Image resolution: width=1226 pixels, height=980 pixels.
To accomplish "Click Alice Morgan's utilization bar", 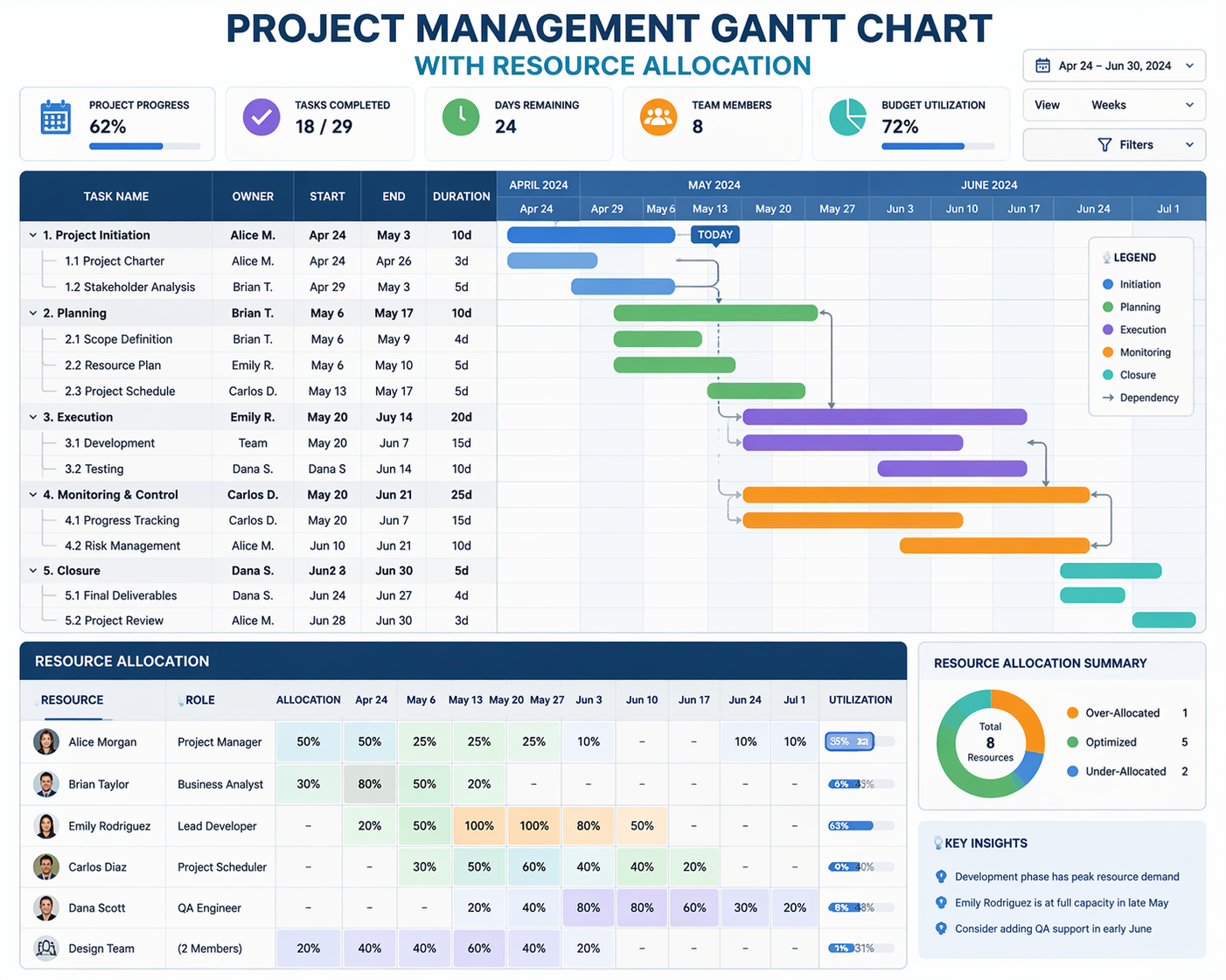I will click(849, 741).
